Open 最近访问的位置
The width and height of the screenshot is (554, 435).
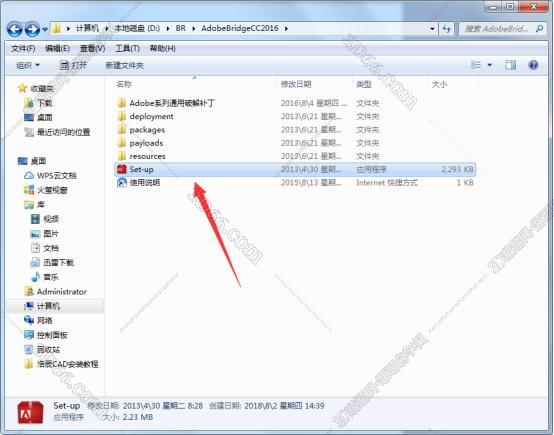[64, 132]
